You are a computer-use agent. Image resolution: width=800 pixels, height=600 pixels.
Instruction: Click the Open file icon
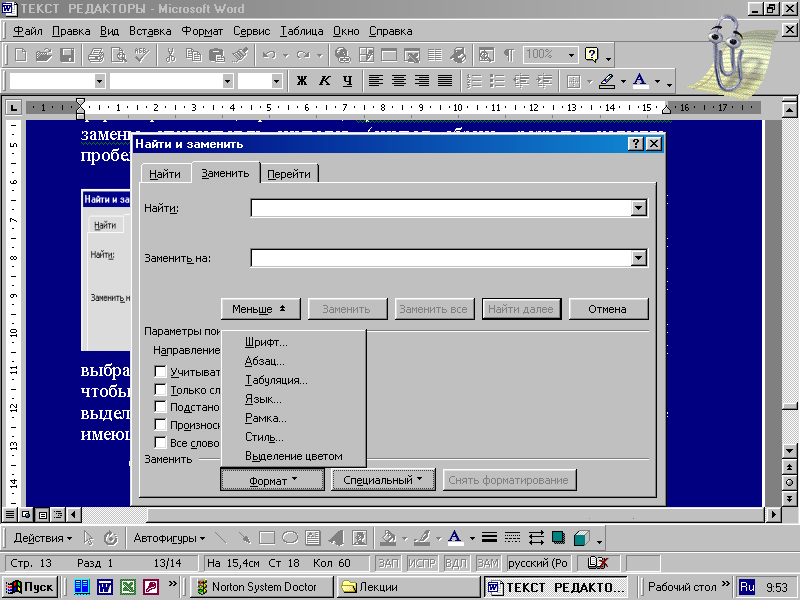[44, 55]
